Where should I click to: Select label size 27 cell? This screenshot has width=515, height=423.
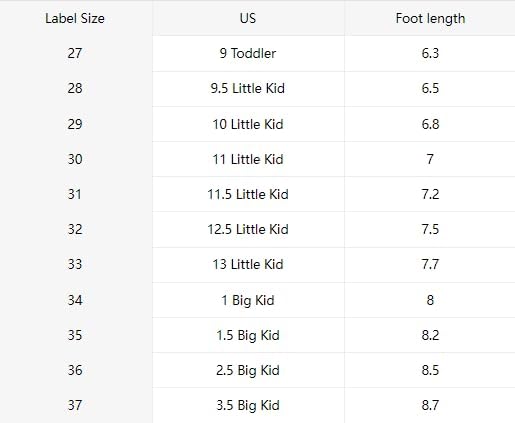coord(75,53)
